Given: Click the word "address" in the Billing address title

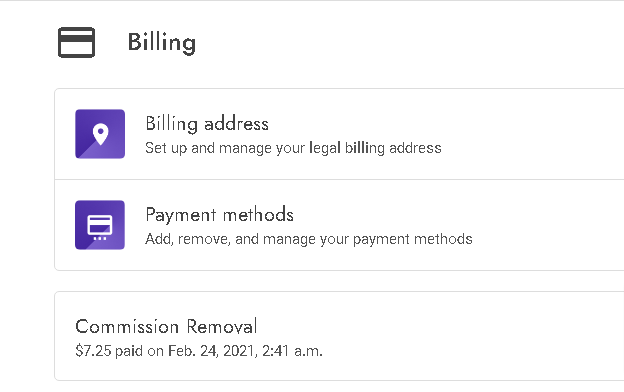Looking at the screenshot, I should [236, 124].
